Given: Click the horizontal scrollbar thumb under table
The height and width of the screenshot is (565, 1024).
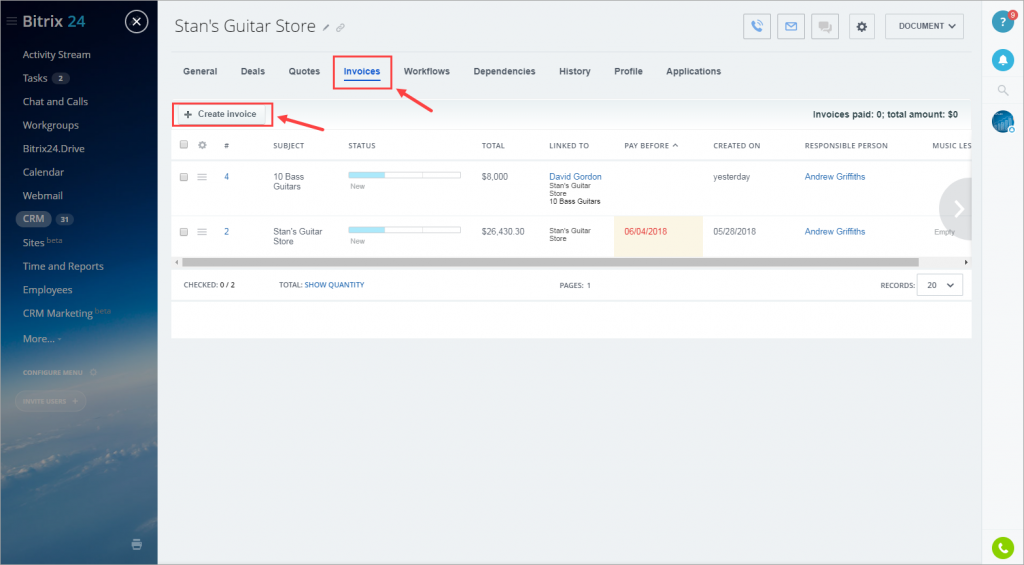Looking at the screenshot, I should point(551,262).
